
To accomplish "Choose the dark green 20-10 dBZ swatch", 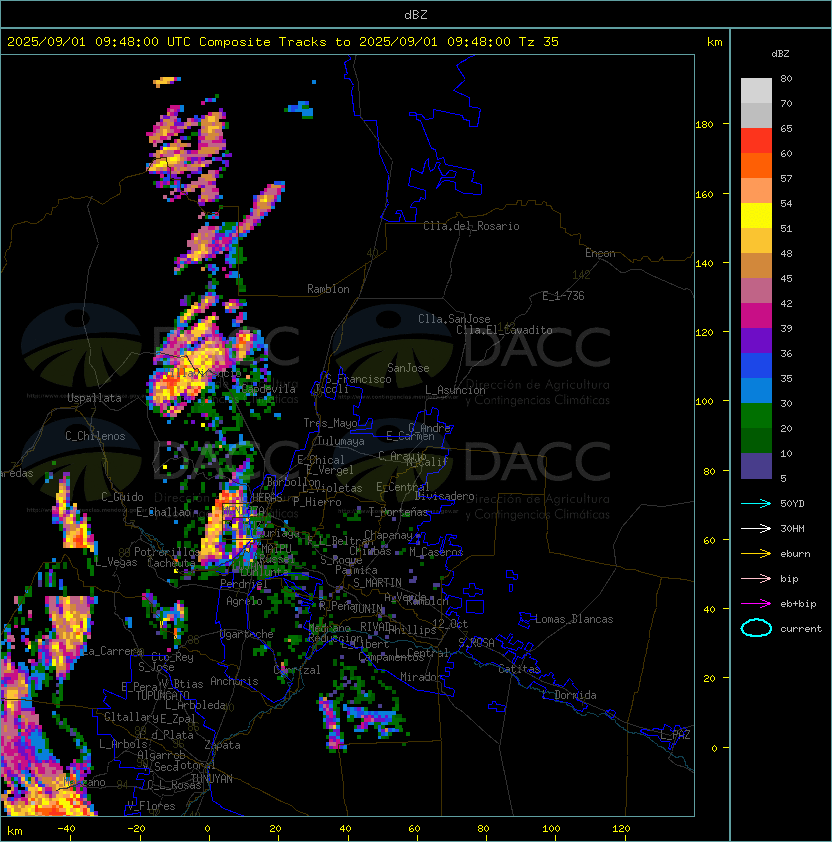I will click(756, 441).
